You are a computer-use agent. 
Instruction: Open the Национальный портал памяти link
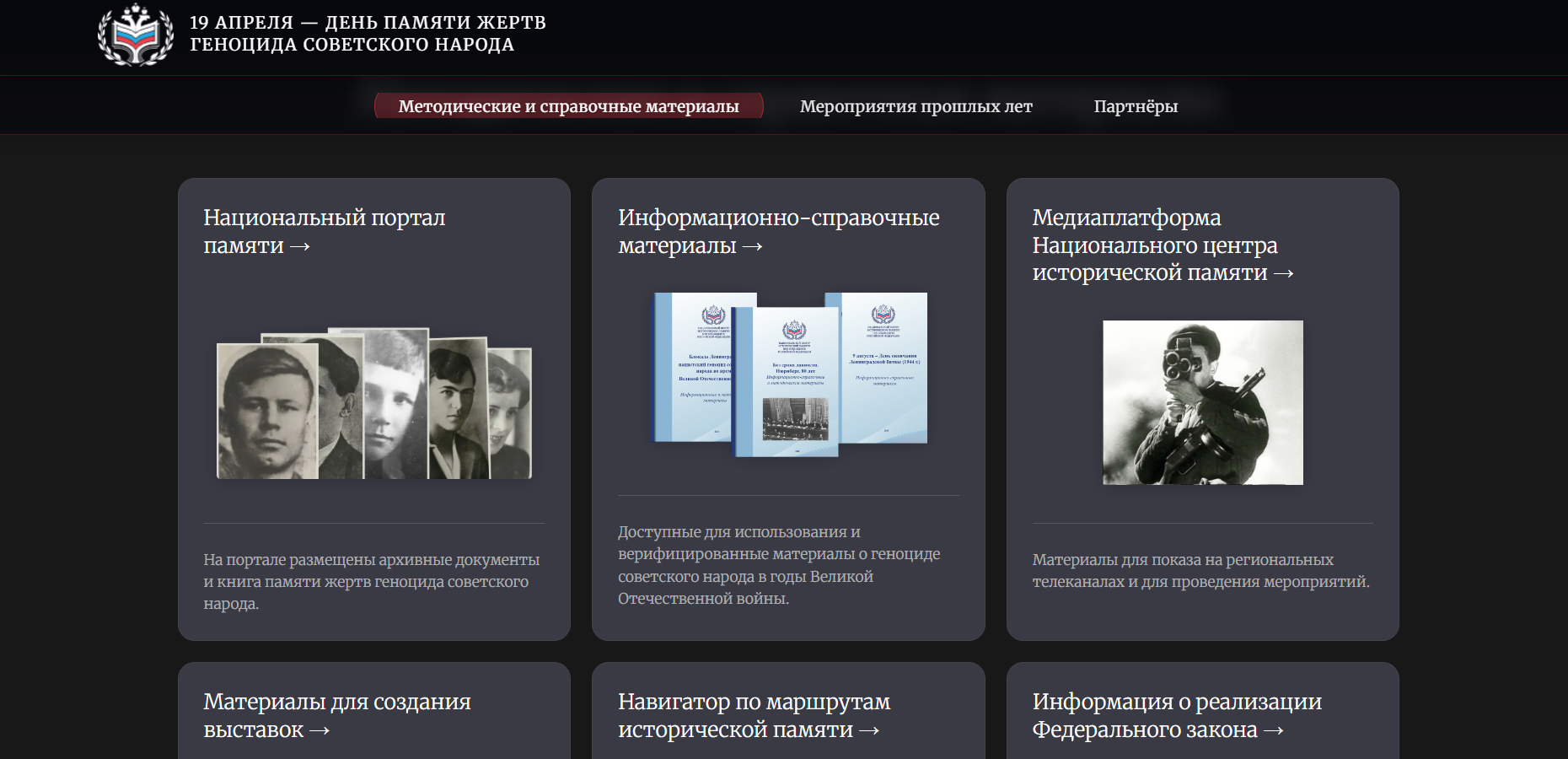[x=324, y=218]
